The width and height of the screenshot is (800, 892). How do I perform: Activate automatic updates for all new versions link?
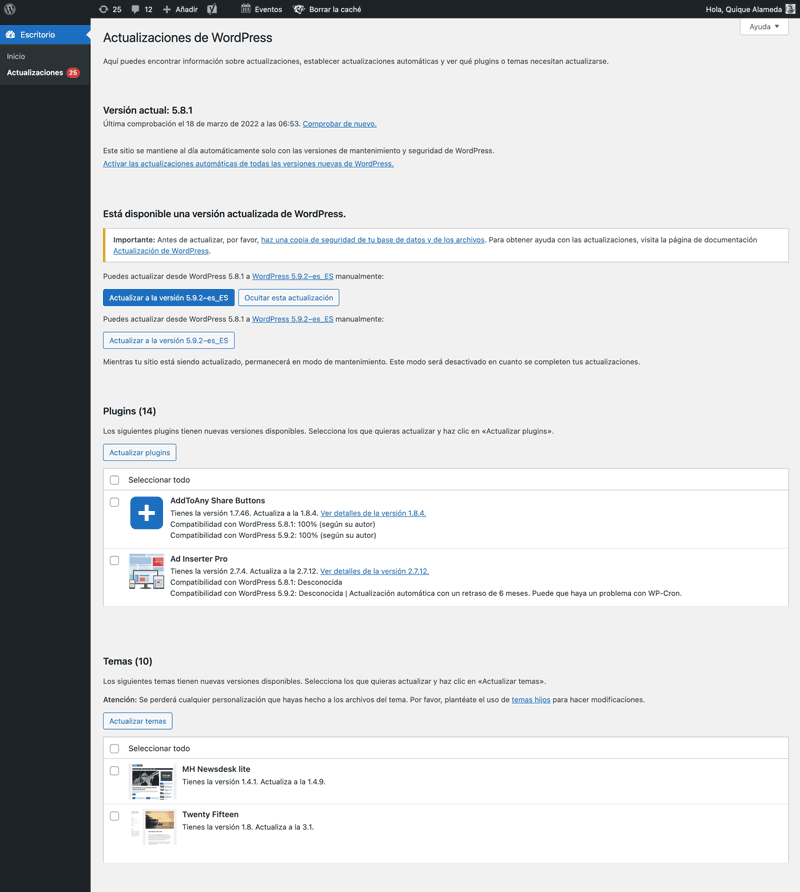click(248, 164)
